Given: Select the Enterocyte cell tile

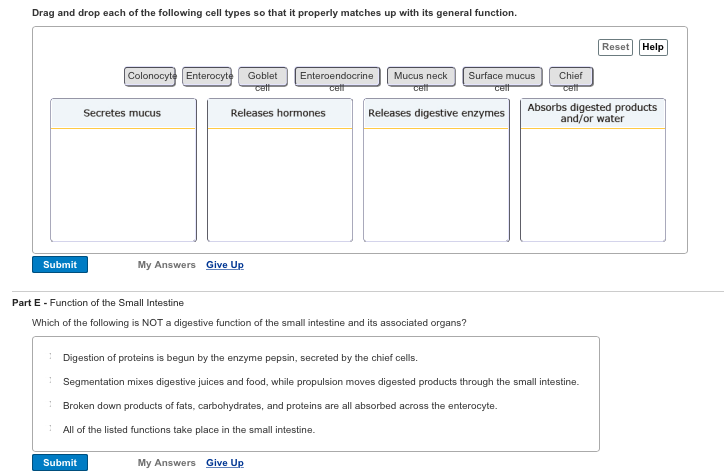Looking at the screenshot, I should pos(209,76).
